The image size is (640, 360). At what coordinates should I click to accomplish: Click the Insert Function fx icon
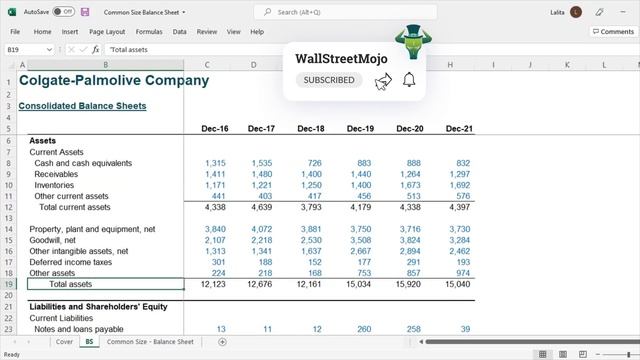click(96, 50)
